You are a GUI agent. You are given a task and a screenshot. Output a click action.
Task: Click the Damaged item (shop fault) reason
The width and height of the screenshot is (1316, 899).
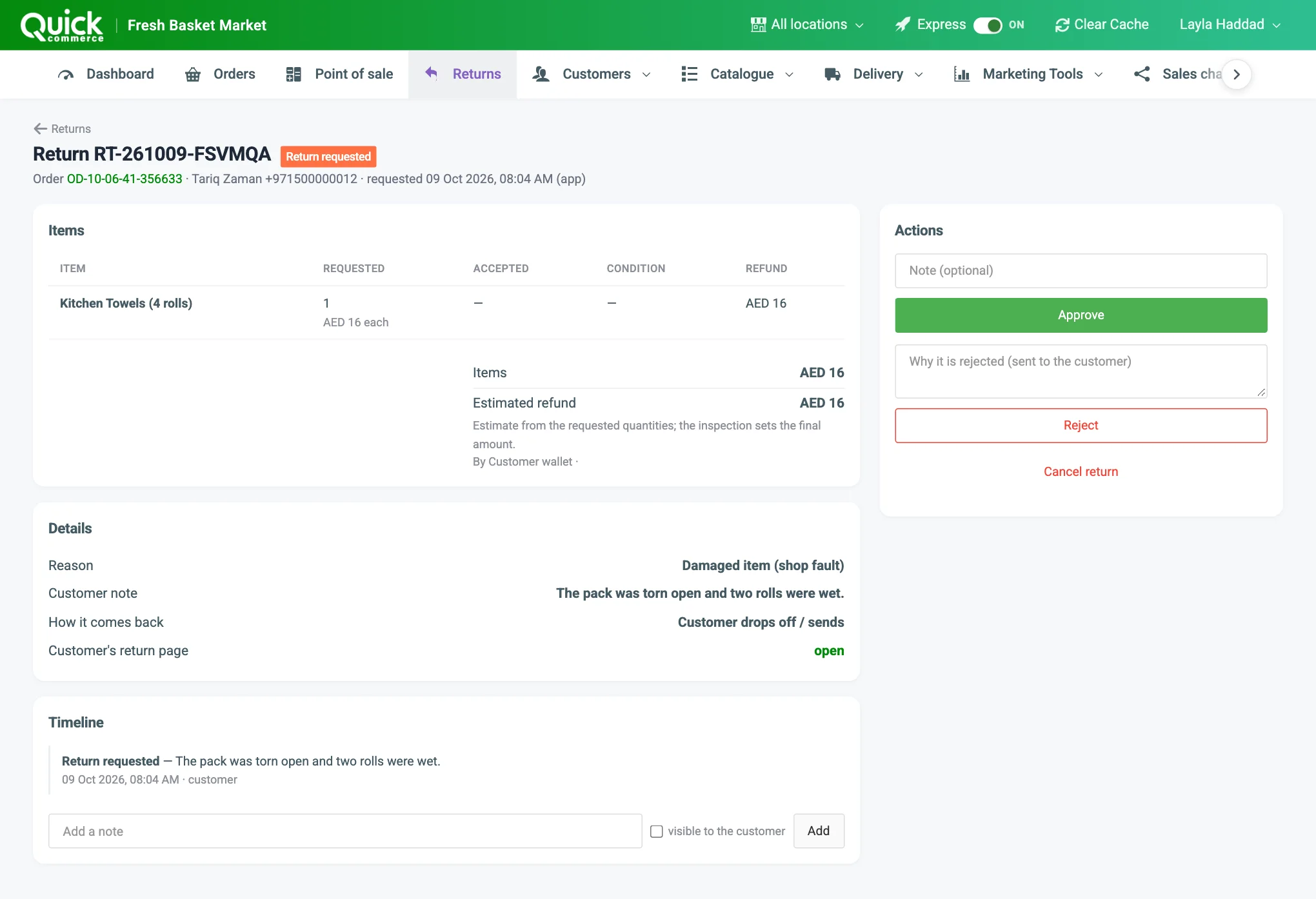(763, 566)
